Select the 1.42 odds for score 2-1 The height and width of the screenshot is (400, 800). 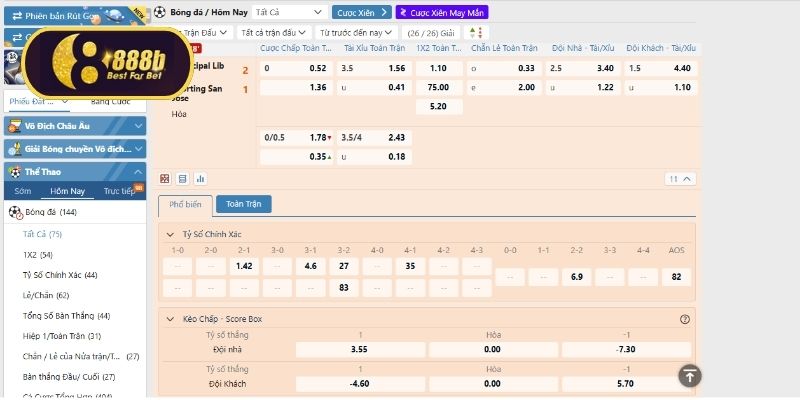(x=242, y=266)
